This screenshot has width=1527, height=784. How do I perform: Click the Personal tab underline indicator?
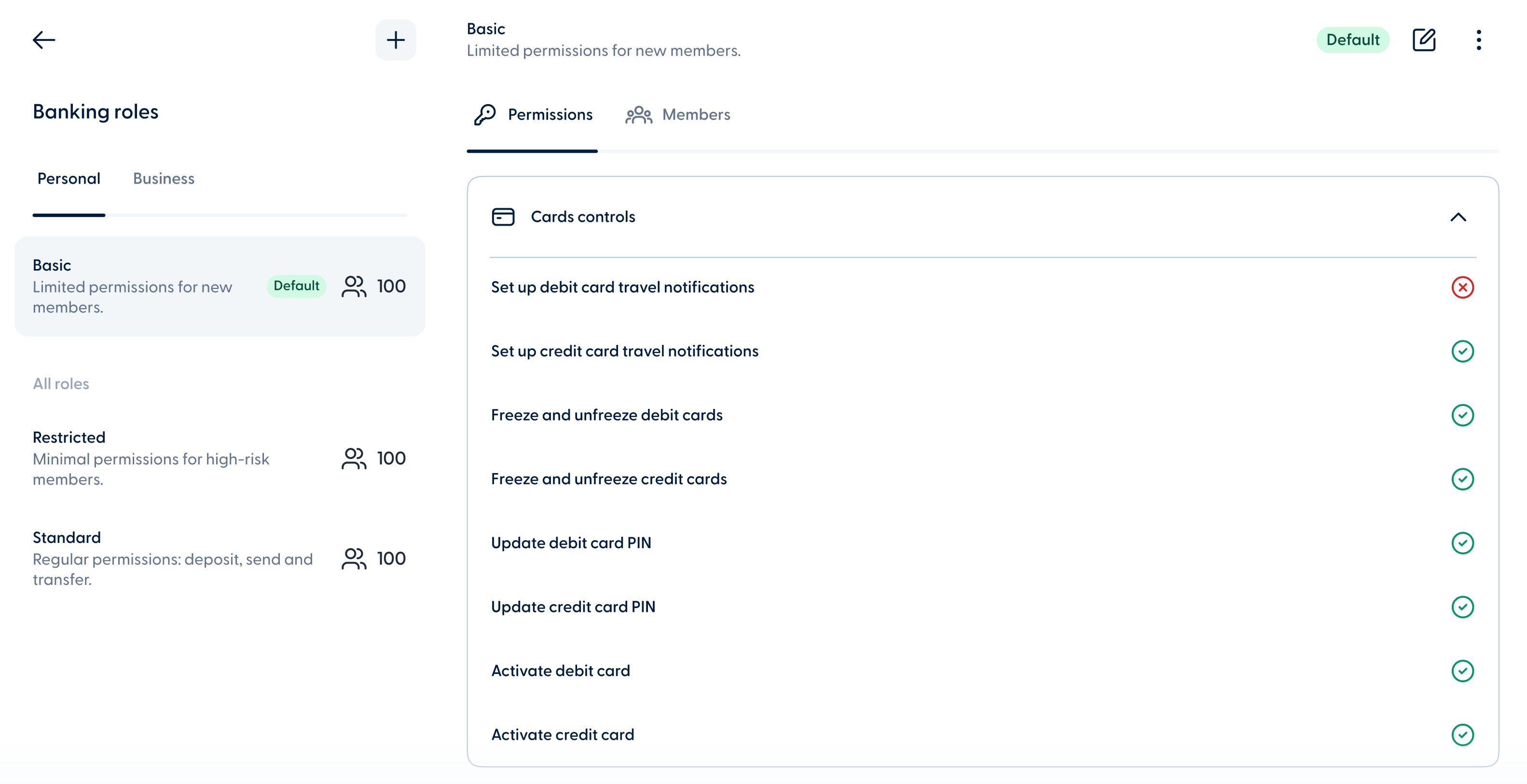click(69, 215)
